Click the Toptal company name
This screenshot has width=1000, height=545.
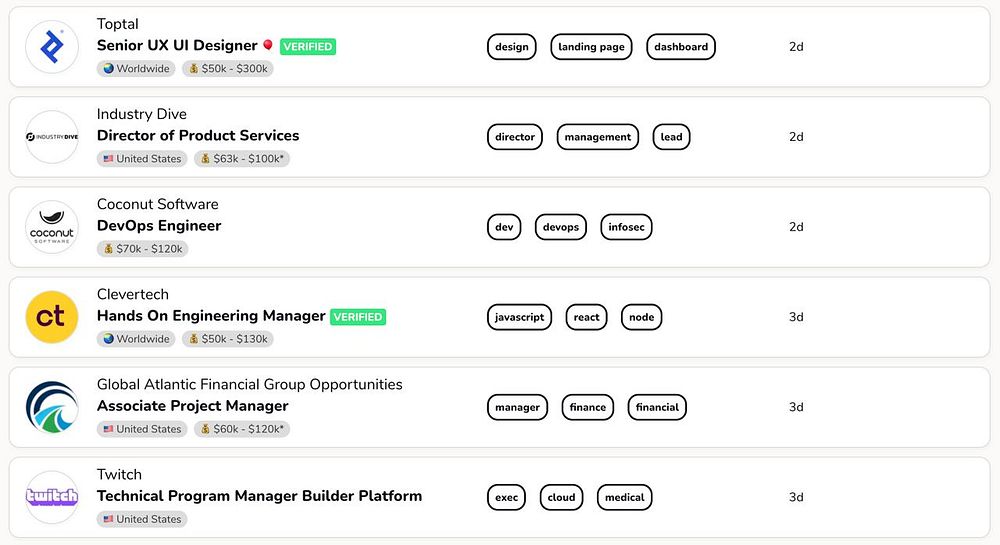pyautogui.click(x=117, y=24)
